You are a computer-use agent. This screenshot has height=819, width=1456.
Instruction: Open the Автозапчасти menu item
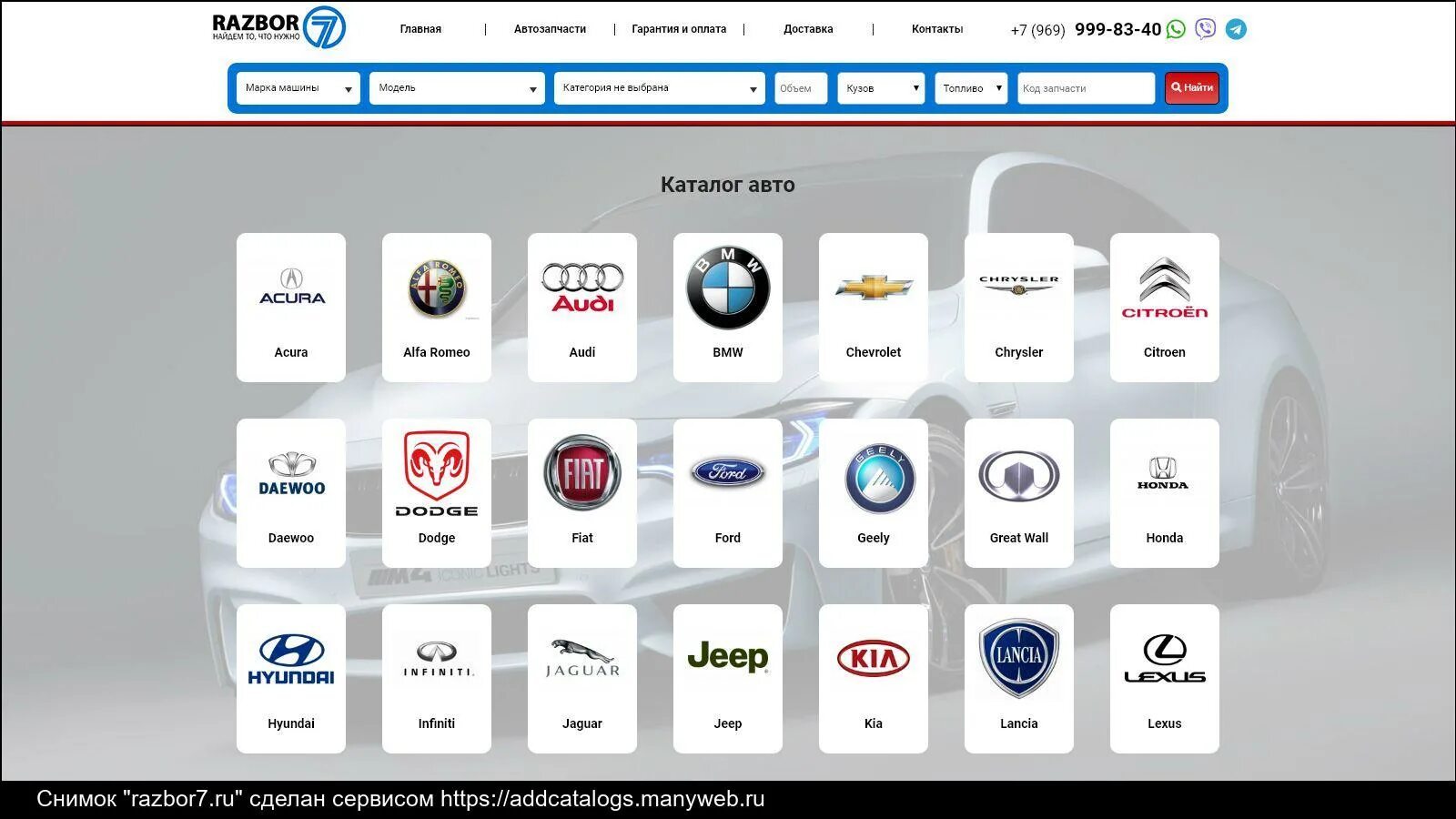pyautogui.click(x=550, y=29)
